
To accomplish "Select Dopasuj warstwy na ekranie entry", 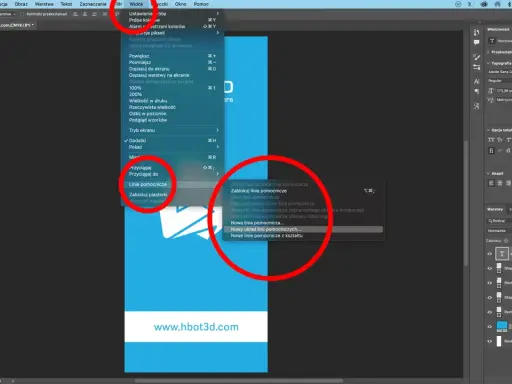I will pos(172,75).
